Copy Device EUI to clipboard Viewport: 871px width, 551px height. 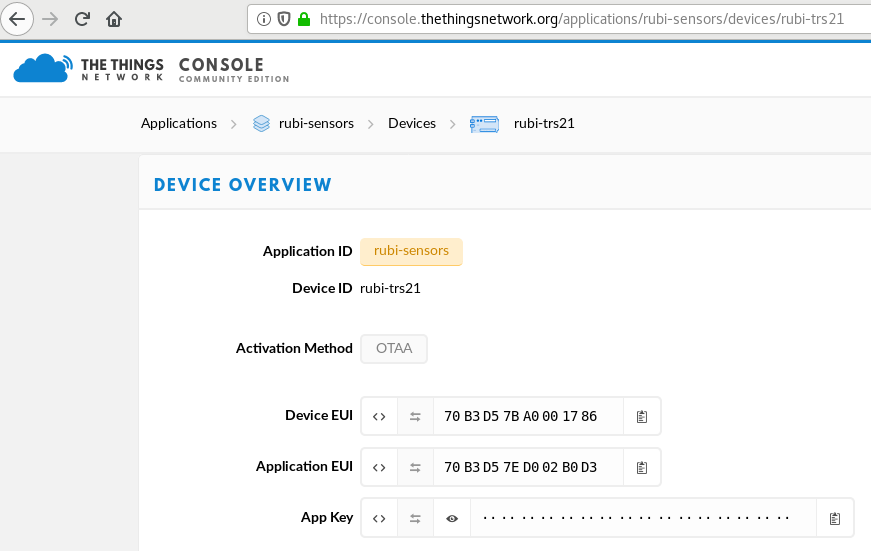[642, 417]
